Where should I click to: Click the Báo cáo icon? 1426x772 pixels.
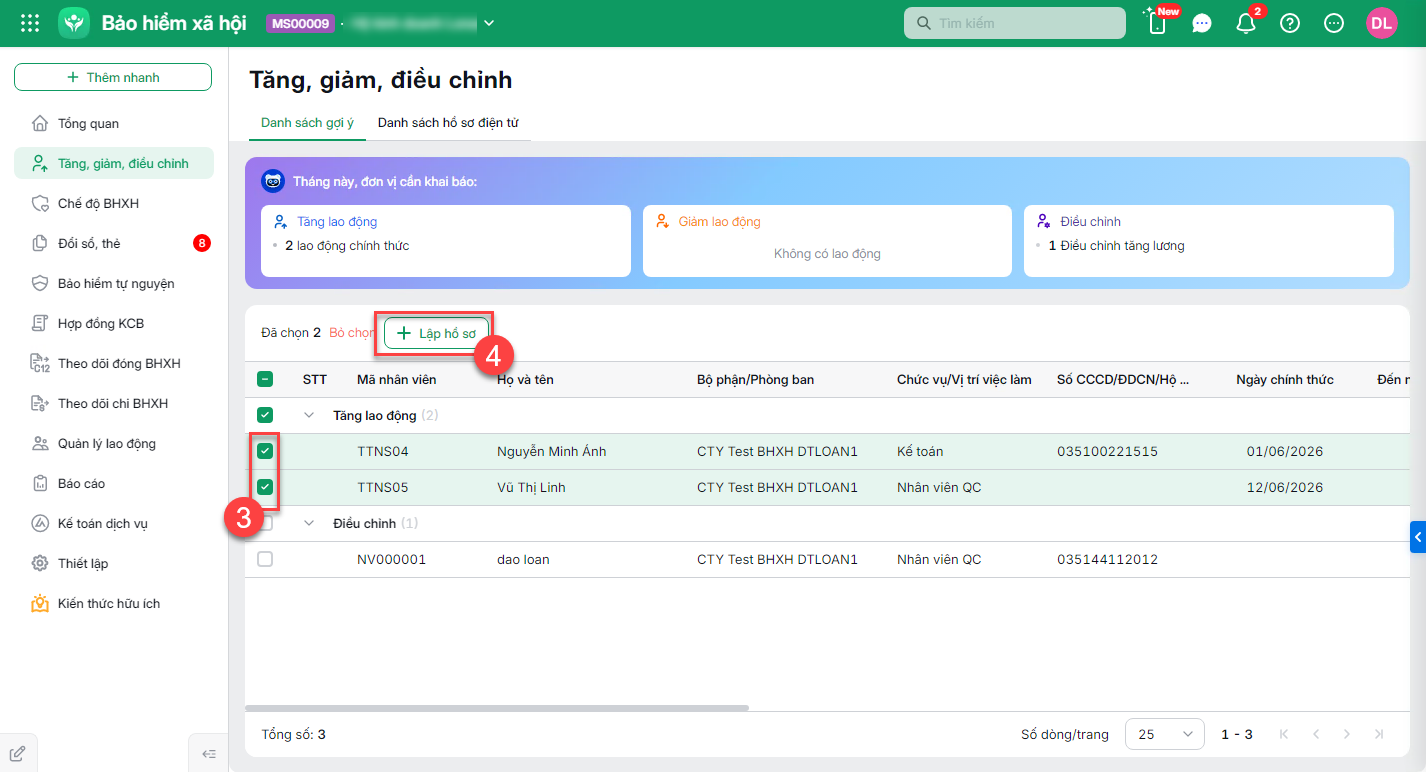tap(40, 483)
